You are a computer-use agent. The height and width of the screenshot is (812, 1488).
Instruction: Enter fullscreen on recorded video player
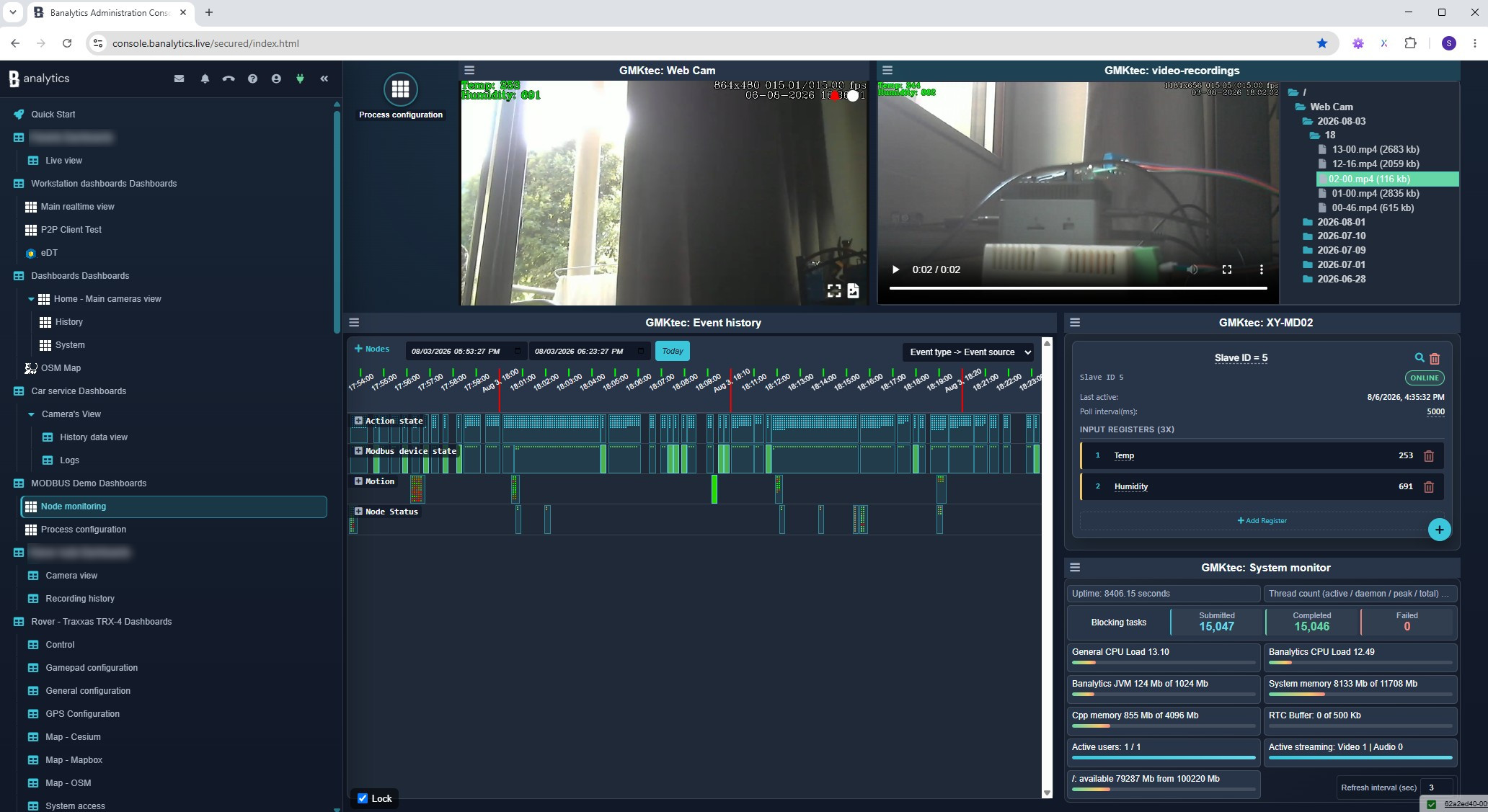tap(1227, 269)
